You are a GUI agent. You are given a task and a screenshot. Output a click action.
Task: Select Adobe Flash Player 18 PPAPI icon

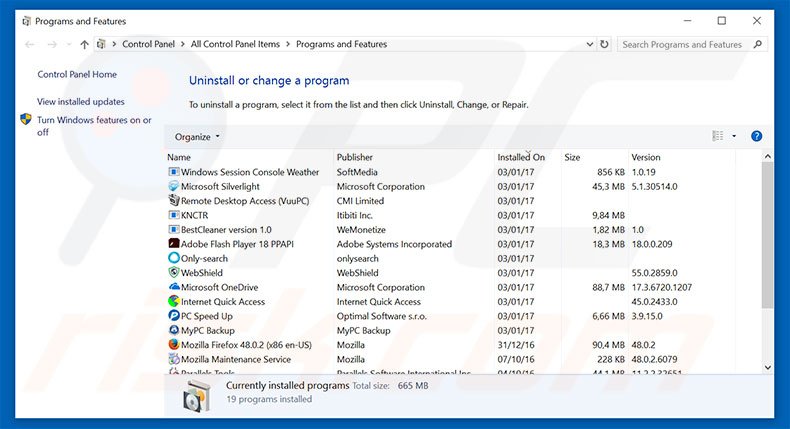tap(174, 244)
